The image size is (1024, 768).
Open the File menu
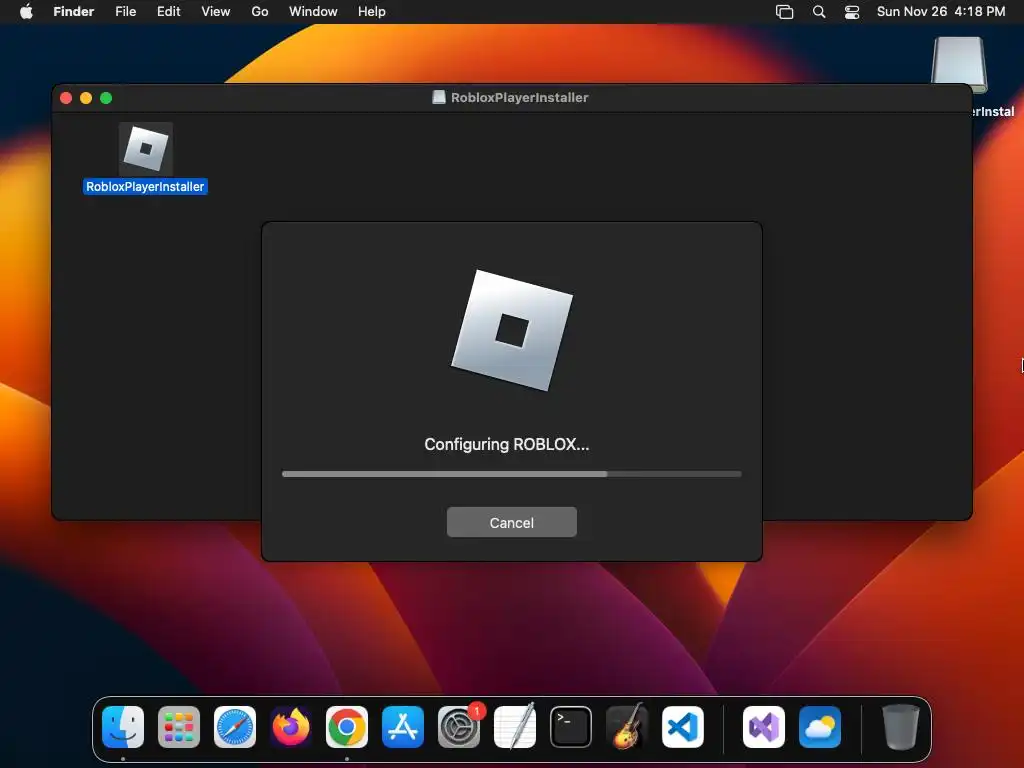point(125,12)
